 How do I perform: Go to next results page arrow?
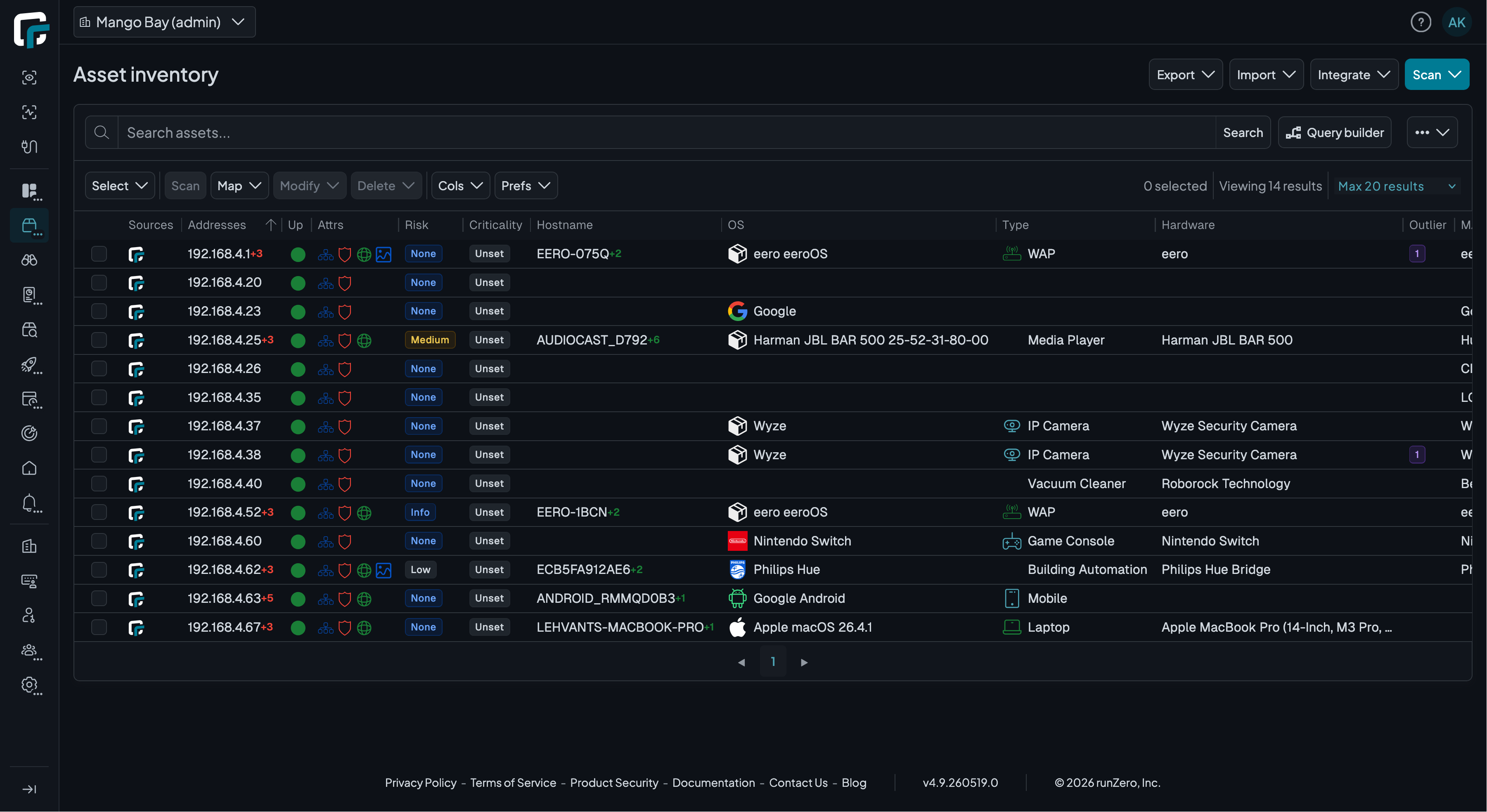coord(804,662)
